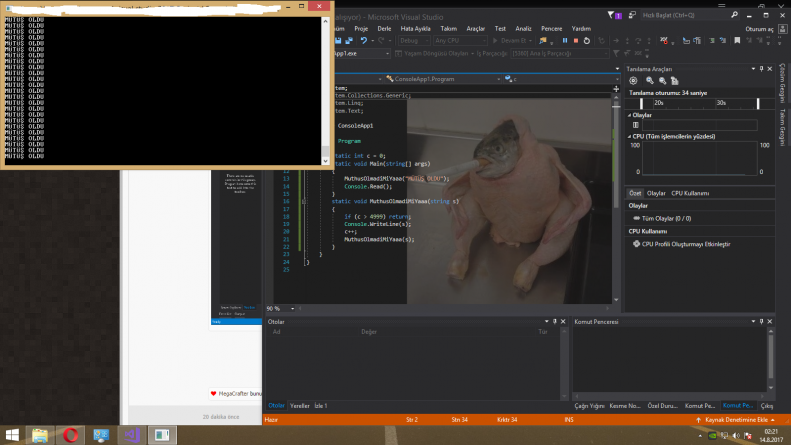The width and height of the screenshot is (791, 445).
Task: Open the Otolar panel options arrow
Action: pyautogui.click(x=546, y=321)
